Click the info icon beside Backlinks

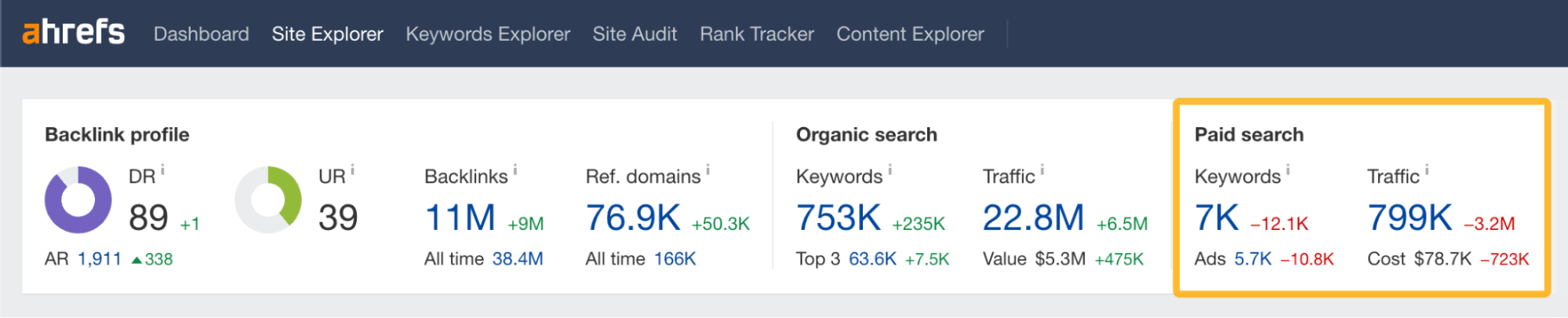515,170
